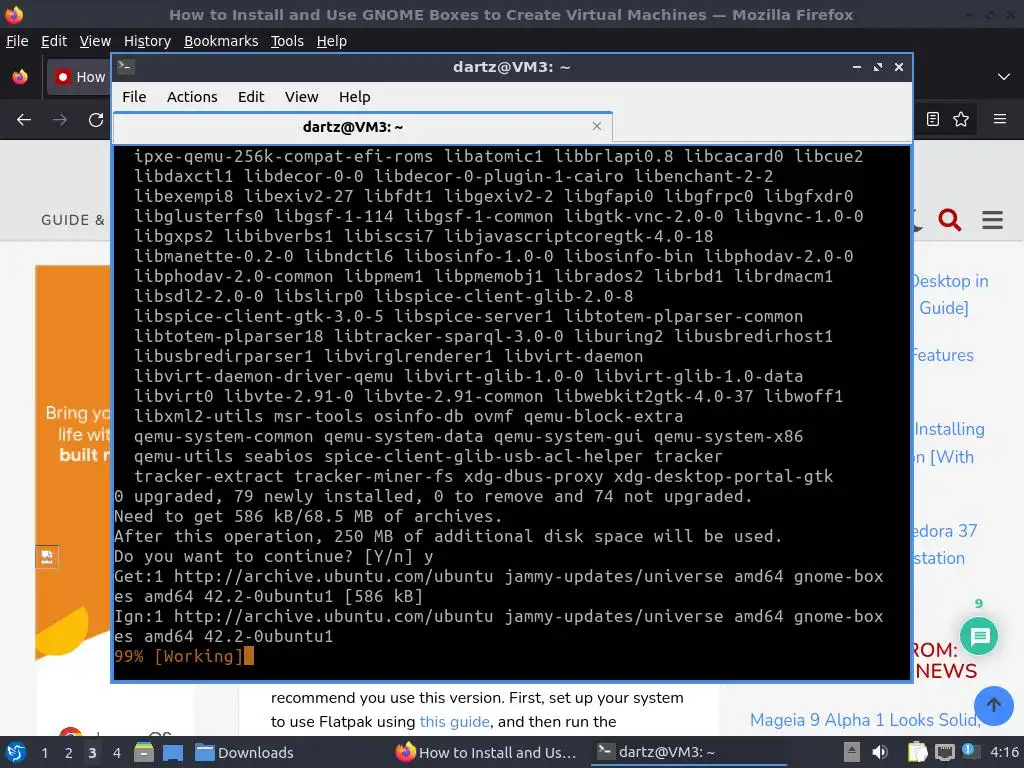Go back in Firefox navigation
Image resolution: width=1024 pixels, height=768 pixels.
[x=24, y=120]
